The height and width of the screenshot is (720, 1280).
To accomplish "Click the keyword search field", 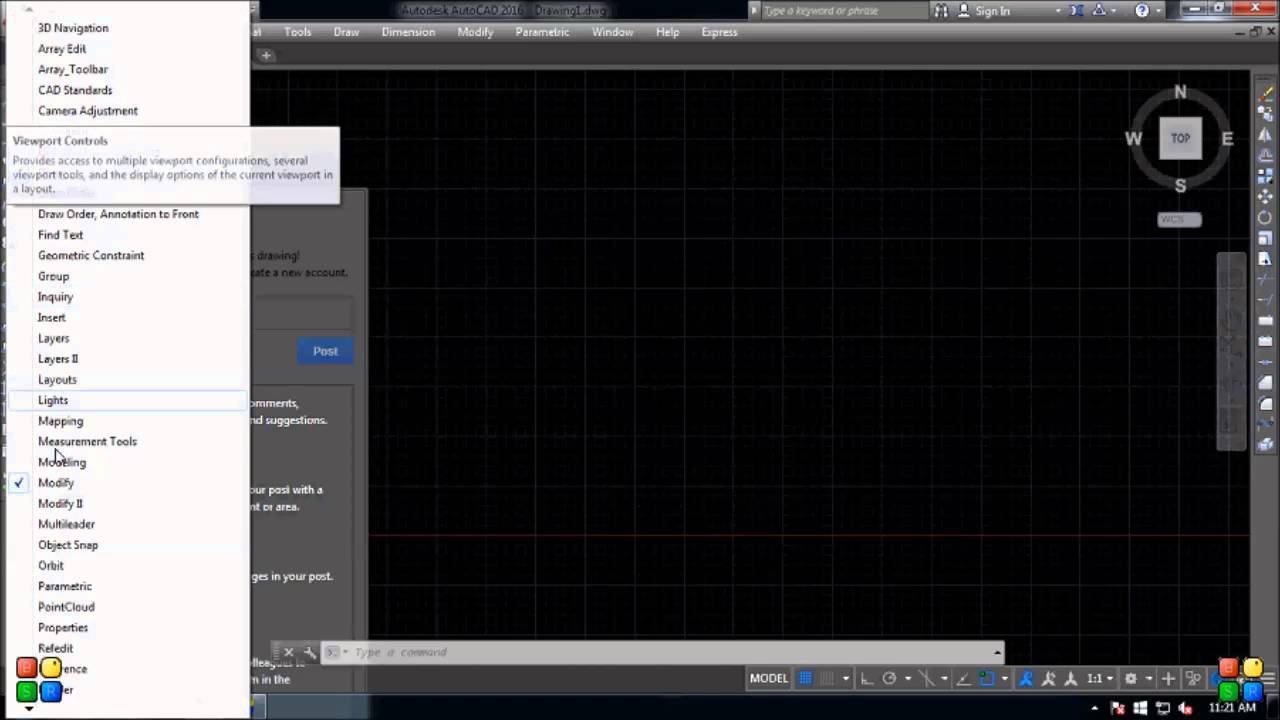I will click(844, 10).
